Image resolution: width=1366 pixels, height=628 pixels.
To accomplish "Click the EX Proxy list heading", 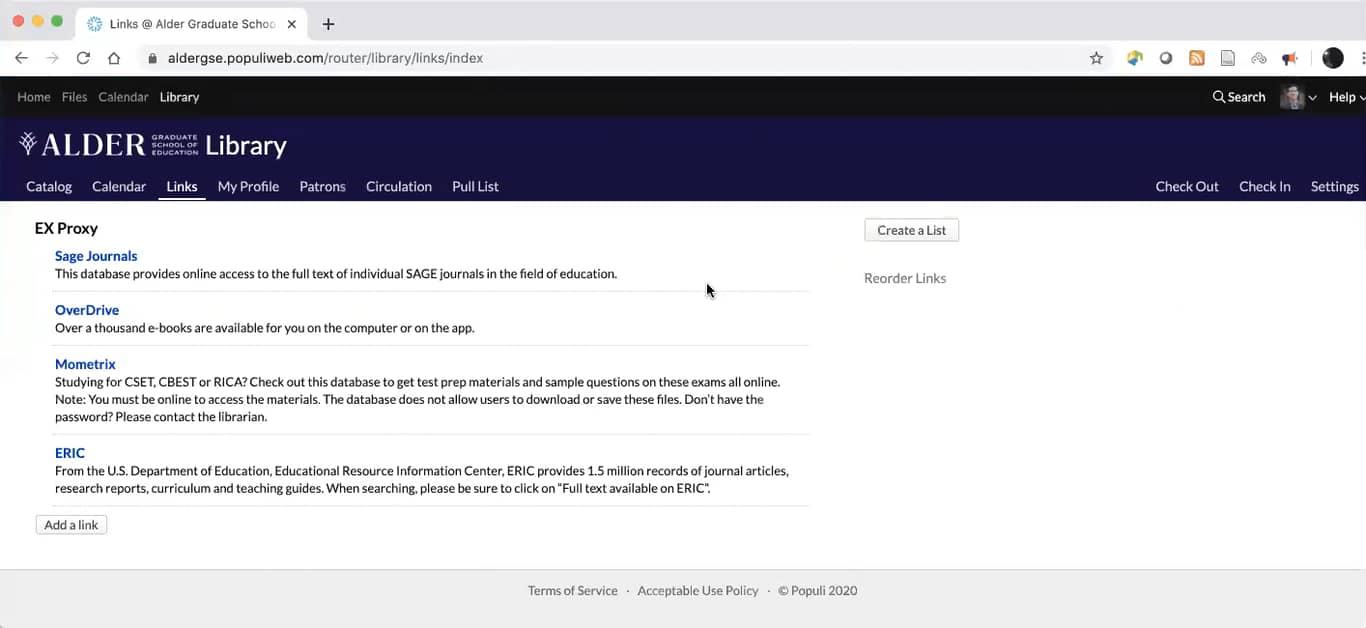I will coord(66,228).
